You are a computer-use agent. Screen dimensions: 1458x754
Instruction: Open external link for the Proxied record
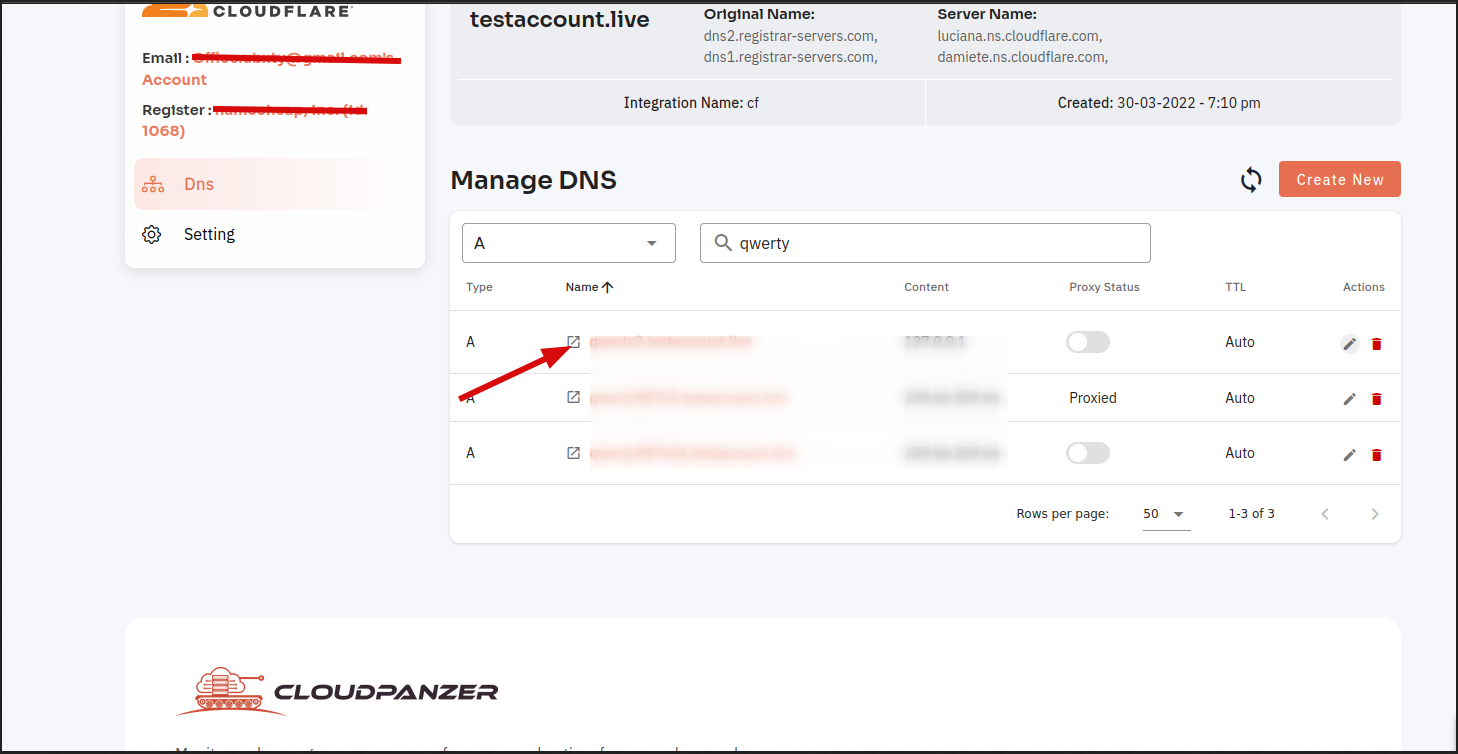point(573,397)
